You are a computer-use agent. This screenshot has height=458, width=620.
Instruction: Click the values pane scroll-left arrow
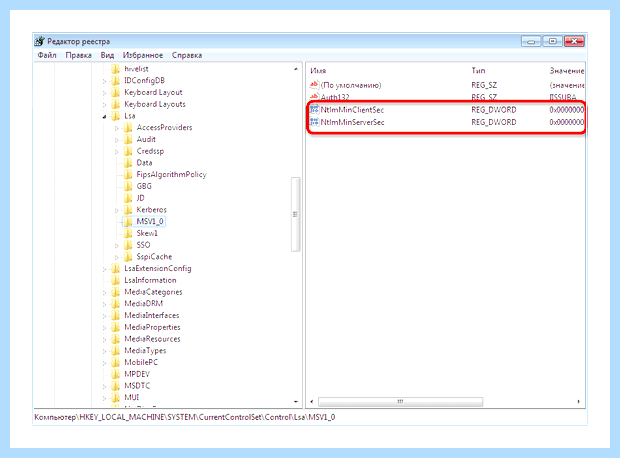click(x=312, y=402)
